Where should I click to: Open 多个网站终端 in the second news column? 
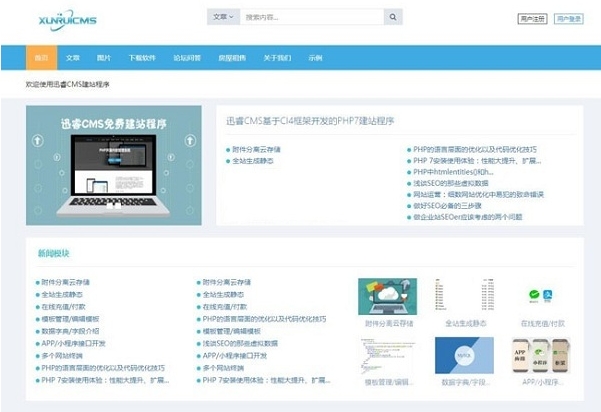coord(223,368)
